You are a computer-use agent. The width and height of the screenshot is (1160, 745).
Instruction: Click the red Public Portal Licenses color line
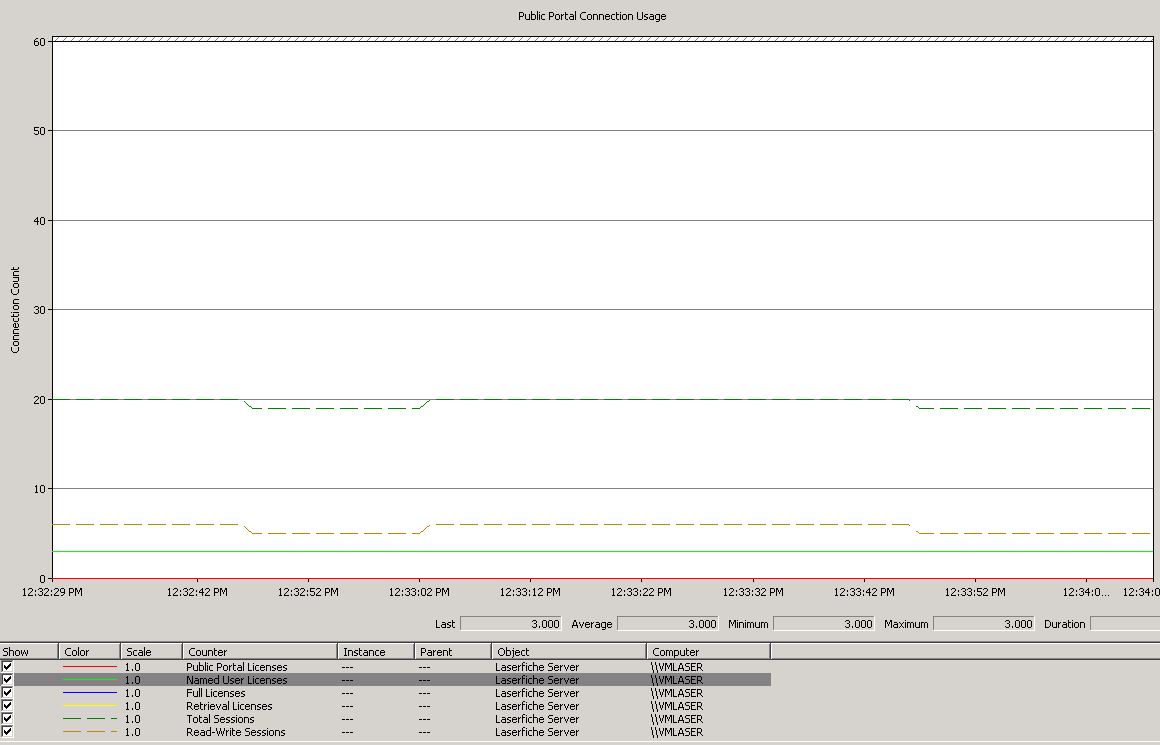click(90, 667)
